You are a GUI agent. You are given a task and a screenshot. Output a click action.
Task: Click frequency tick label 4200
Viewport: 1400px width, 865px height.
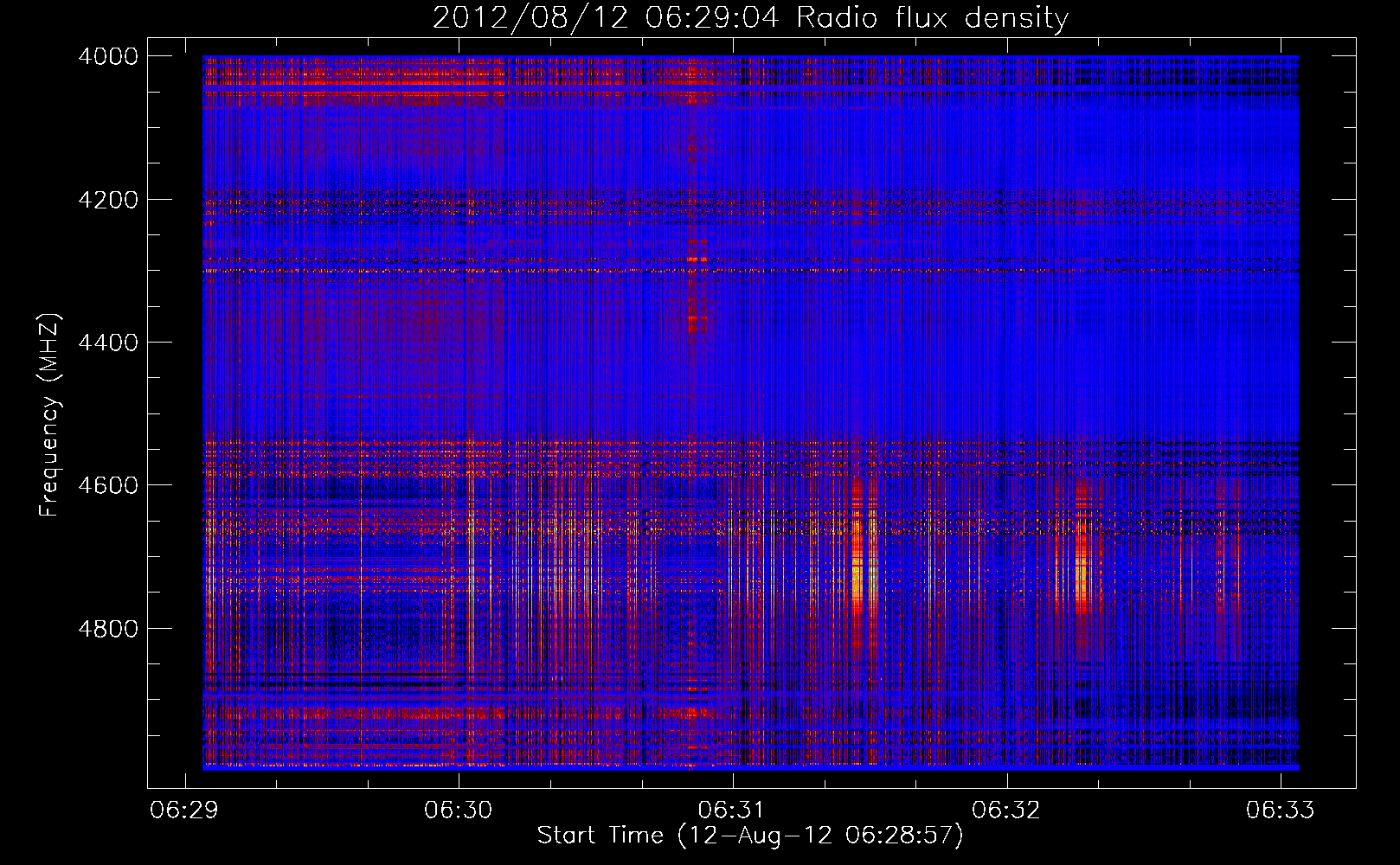(x=108, y=200)
